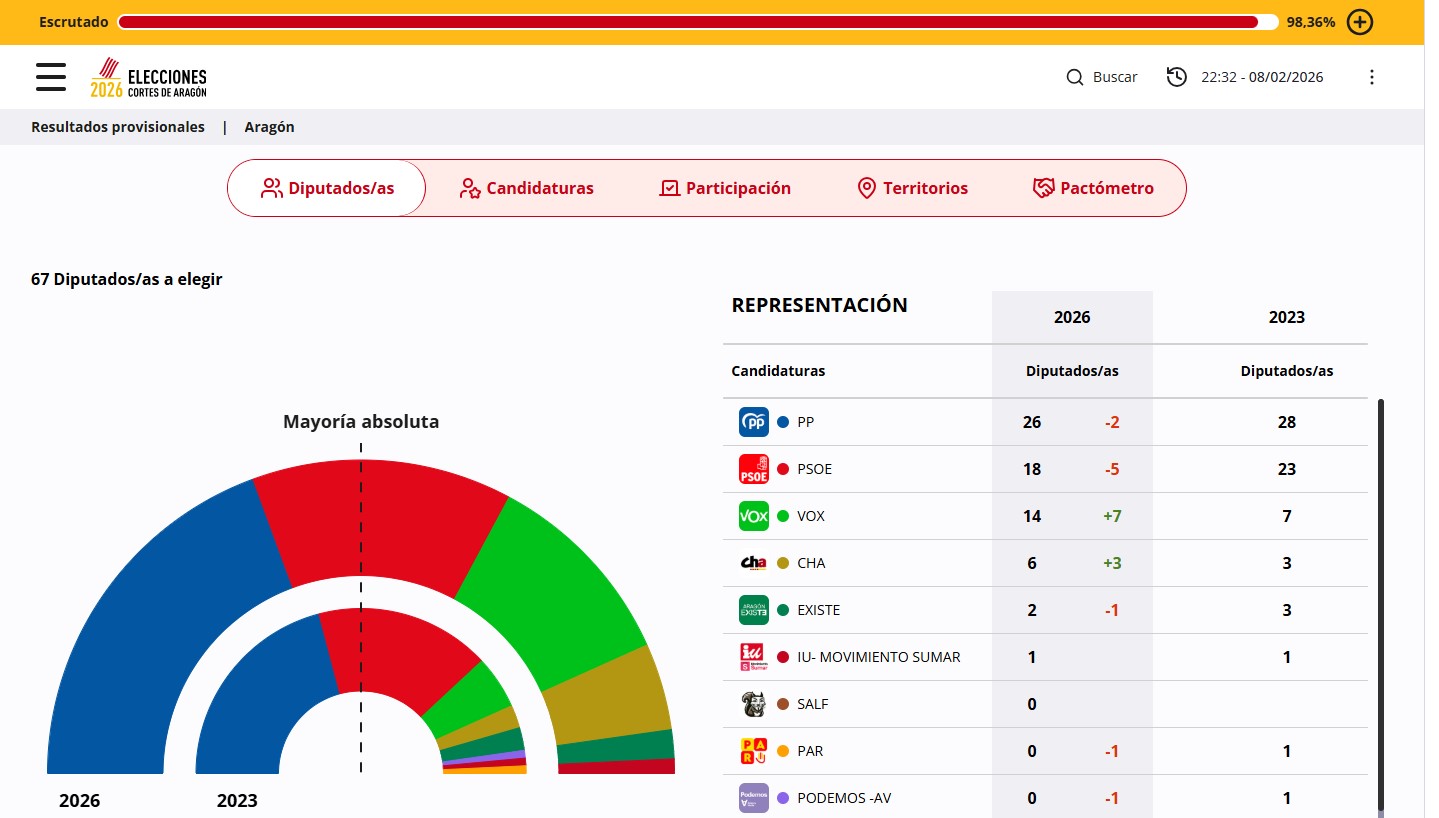Image resolution: width=1439 pixels, height=818 pixels.
Task: Click the PSOE party logo
Action: [x=753, y=469]
